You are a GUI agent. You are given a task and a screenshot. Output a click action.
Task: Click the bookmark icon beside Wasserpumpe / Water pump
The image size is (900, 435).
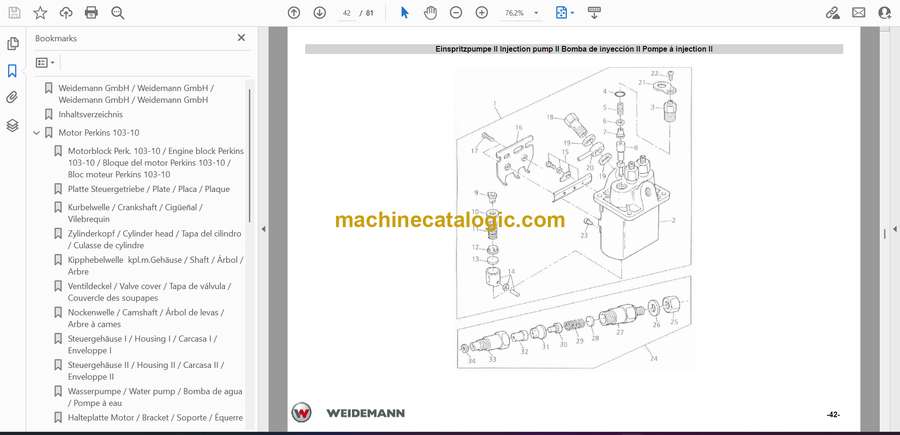(58, 391)
